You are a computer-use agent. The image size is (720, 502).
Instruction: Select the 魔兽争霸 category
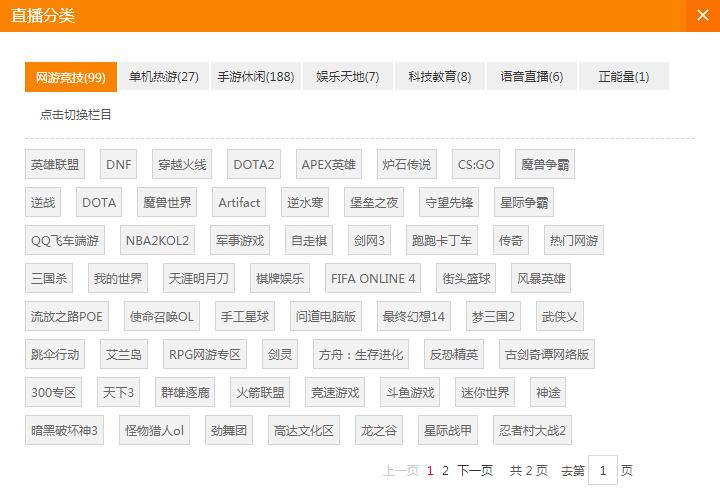(545, 164)
